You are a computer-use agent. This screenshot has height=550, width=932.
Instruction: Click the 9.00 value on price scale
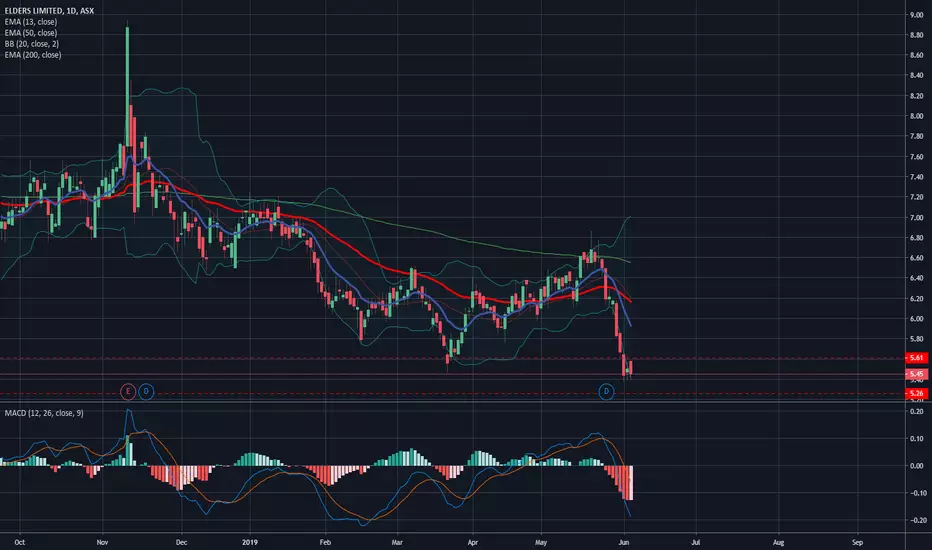point(916,15)
